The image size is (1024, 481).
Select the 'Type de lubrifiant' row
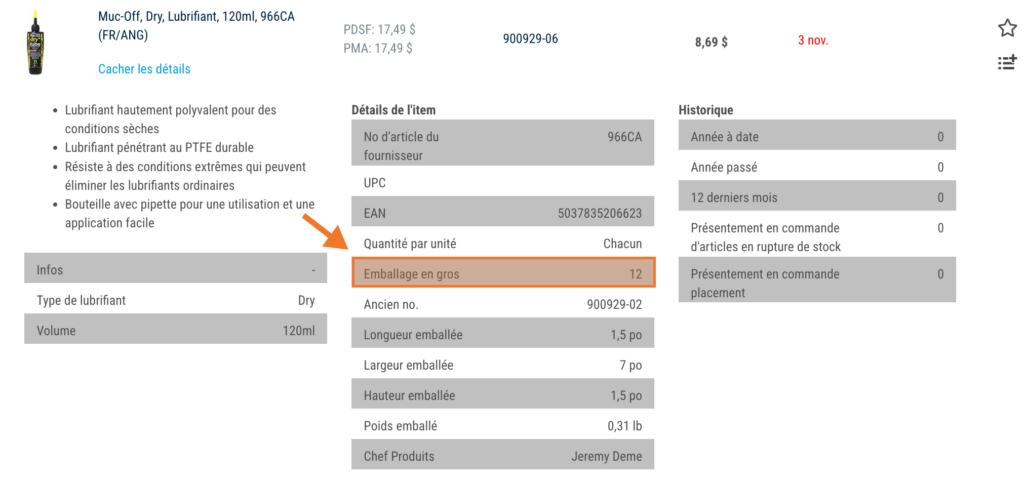tap(175, 300)
